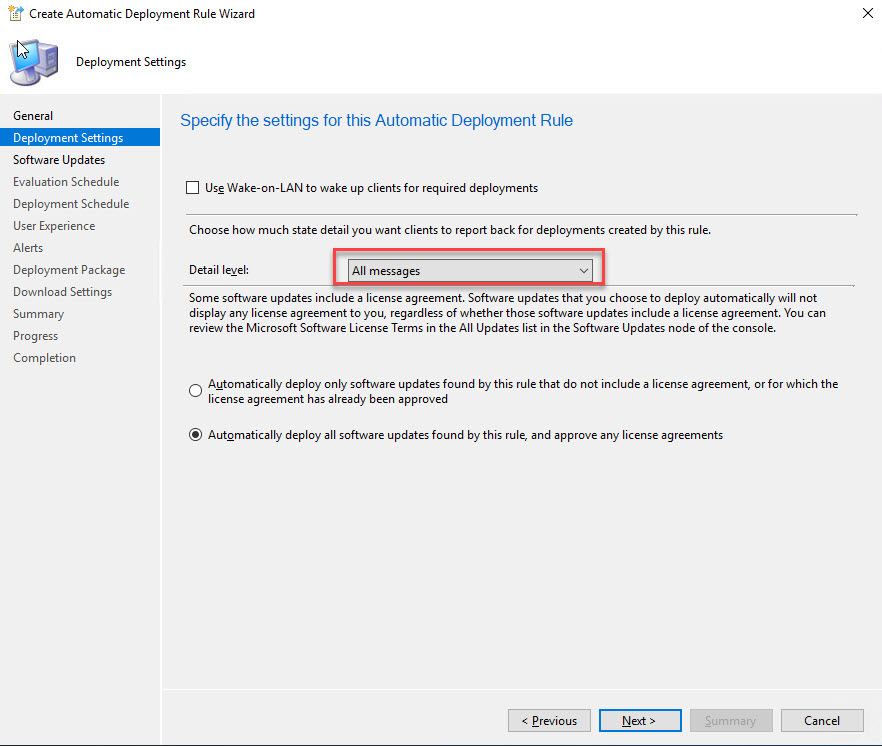Screen dimensions: 882x746
Task: Go to Alerts step
Action: pos(28,248)
